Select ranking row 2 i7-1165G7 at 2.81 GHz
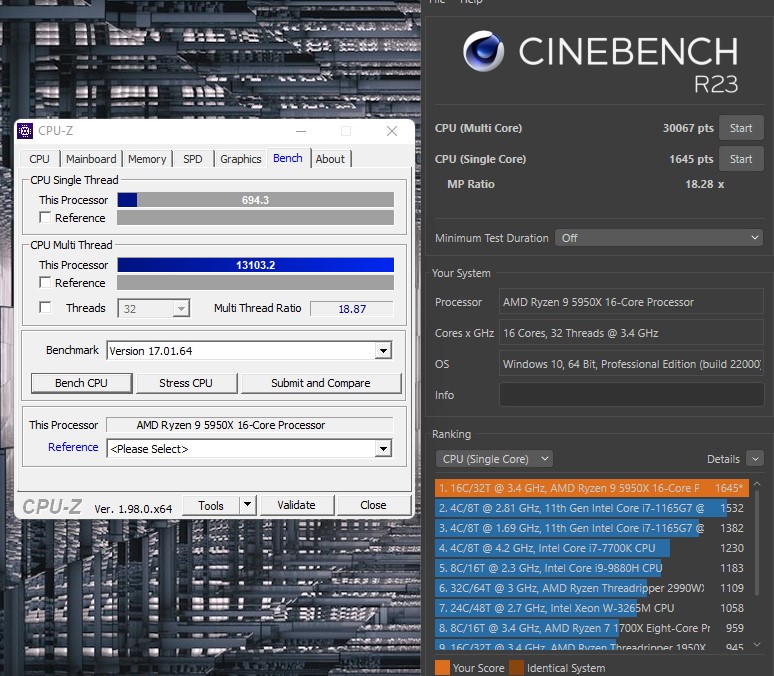The width and height of the screenshot is (774, 676). click(592, 508)
